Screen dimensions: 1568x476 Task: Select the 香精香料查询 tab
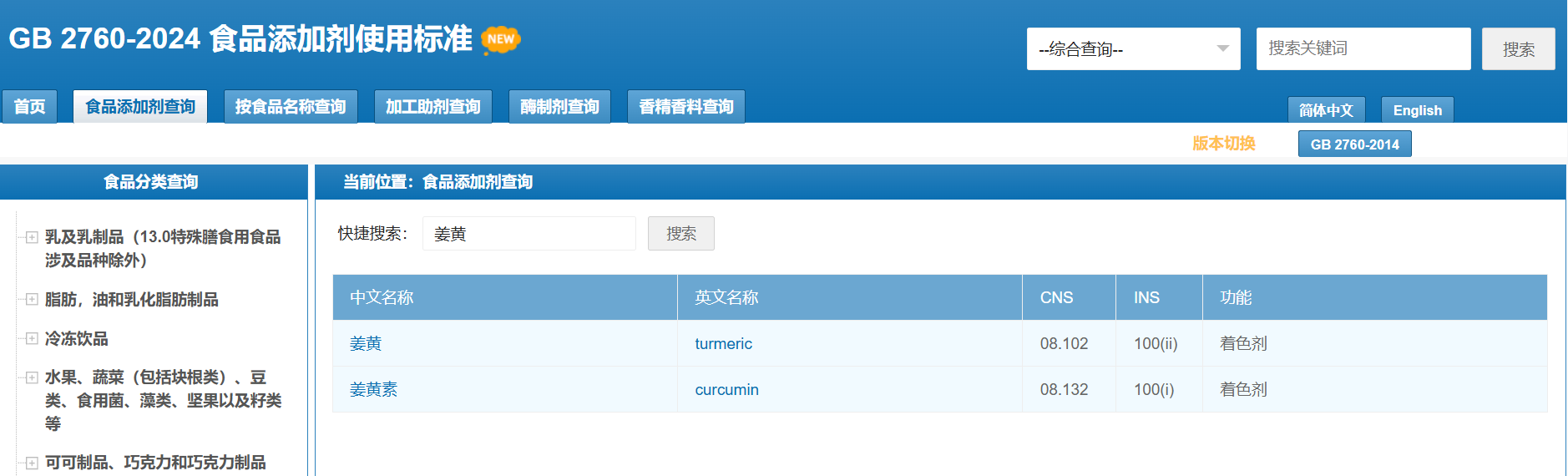pyautogui.click(x=685, y=107)
